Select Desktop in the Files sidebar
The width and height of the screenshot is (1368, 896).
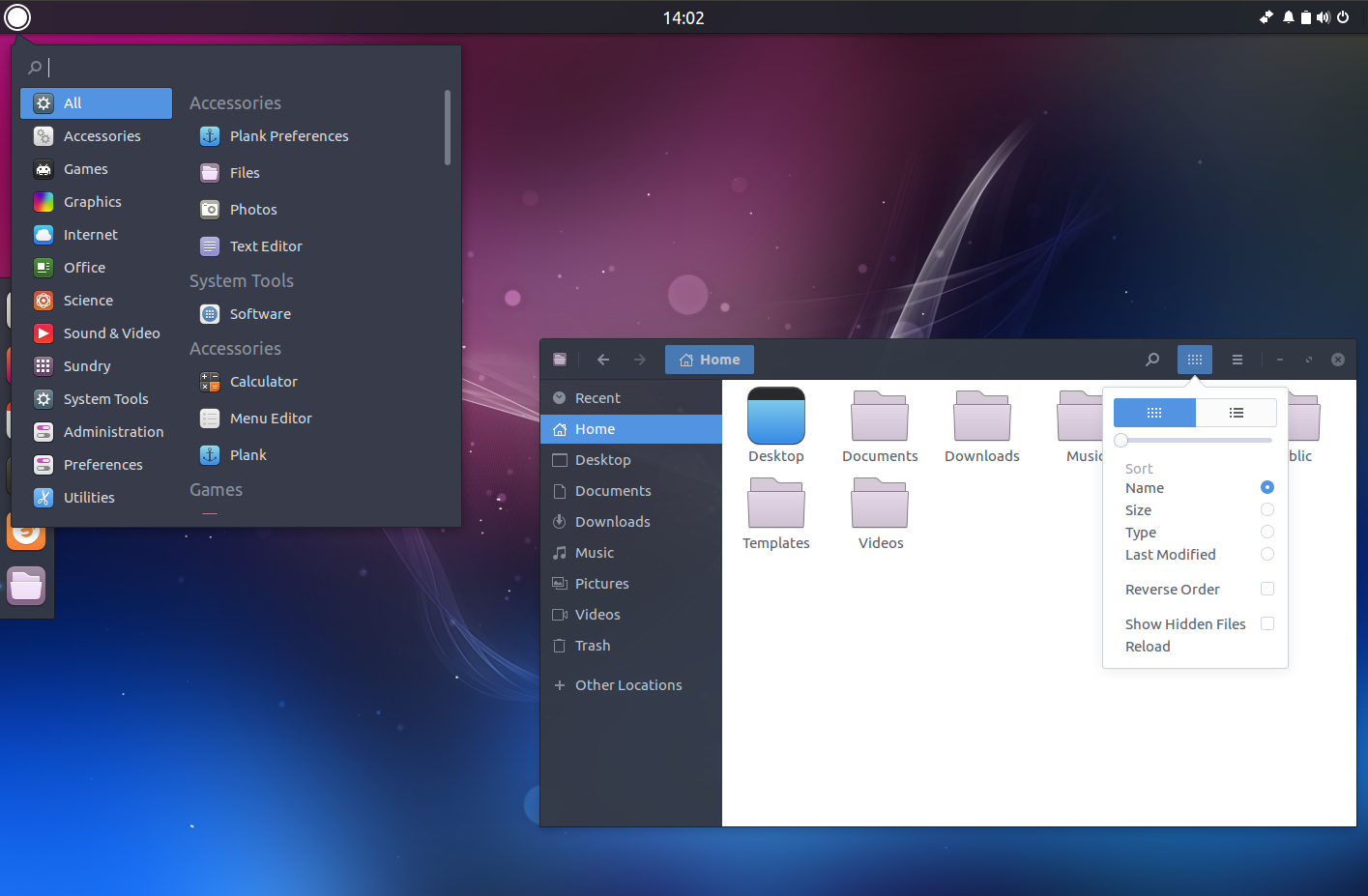point(631,460)
